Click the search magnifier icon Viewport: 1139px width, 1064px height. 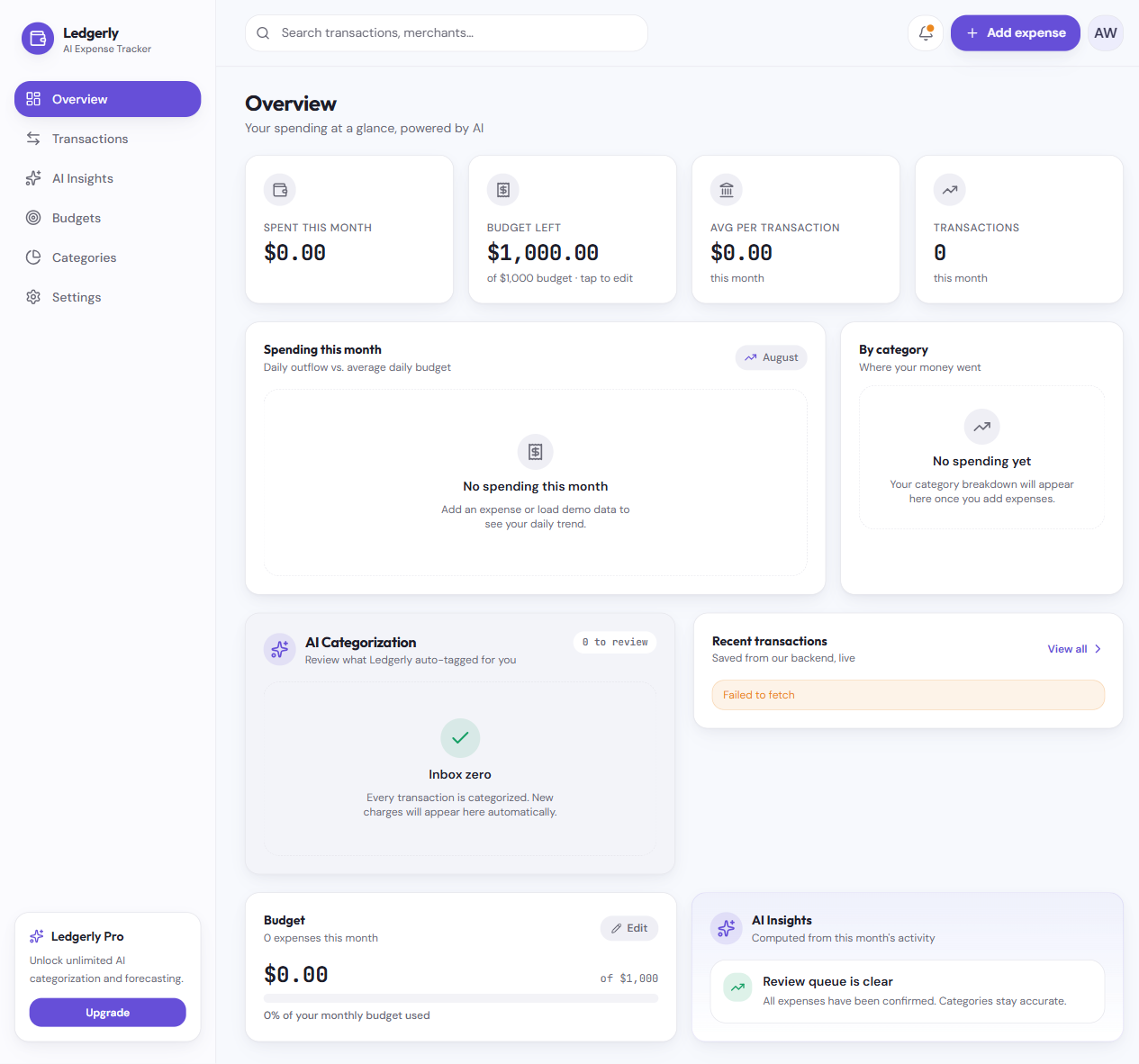(x=263, y=33)
